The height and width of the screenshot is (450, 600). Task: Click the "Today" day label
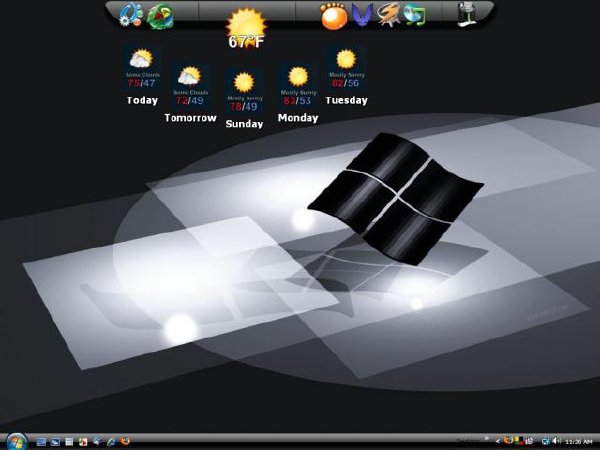tap(142, 100)
